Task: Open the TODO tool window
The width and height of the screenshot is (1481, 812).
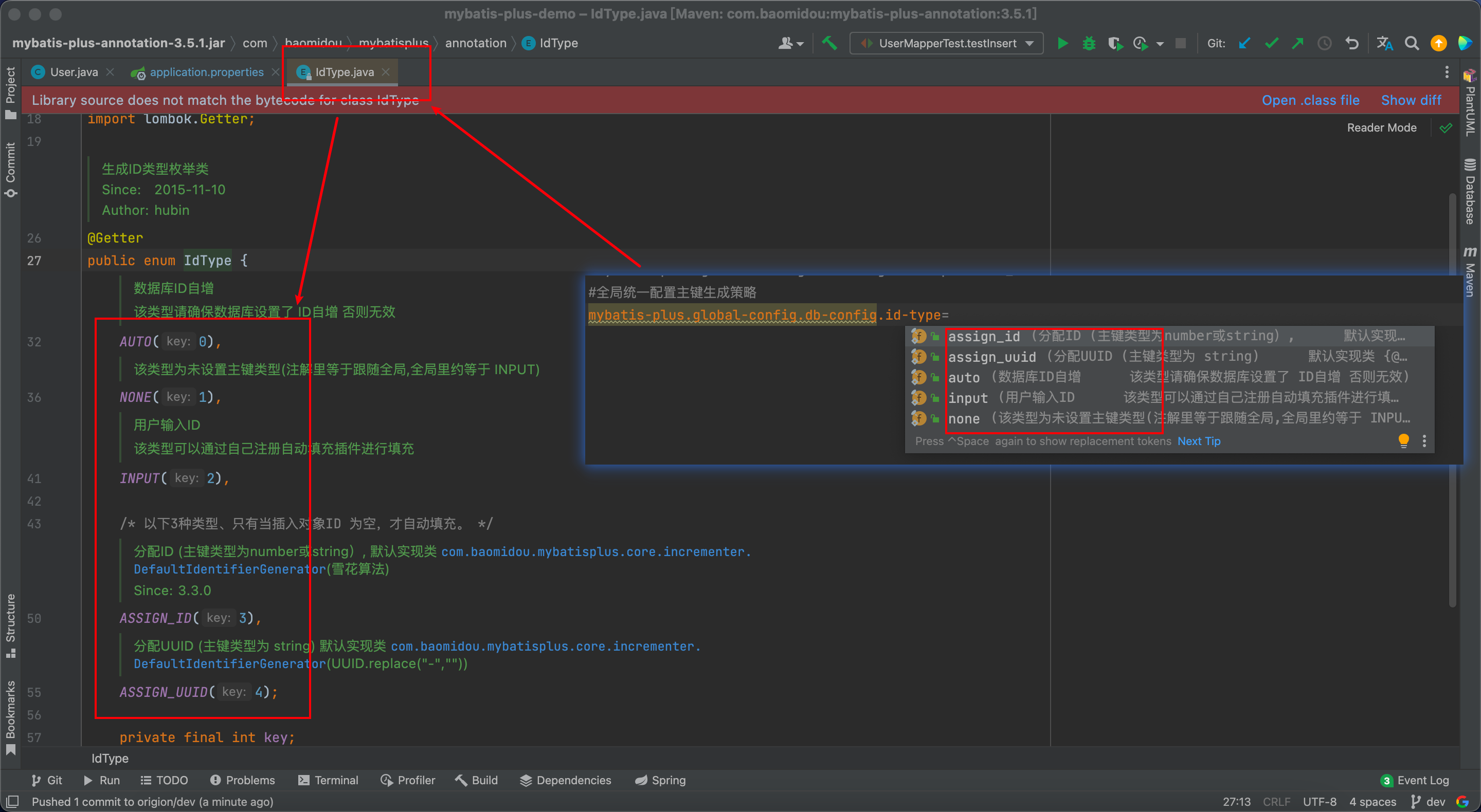Action: tap(165, 780)
